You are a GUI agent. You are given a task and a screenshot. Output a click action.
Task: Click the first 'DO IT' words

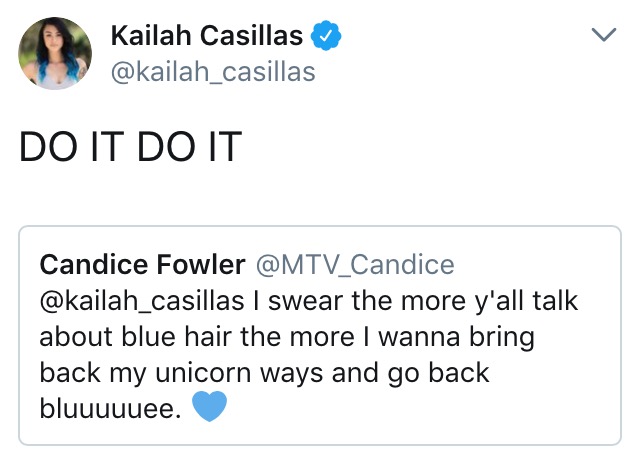coord(71,147)
